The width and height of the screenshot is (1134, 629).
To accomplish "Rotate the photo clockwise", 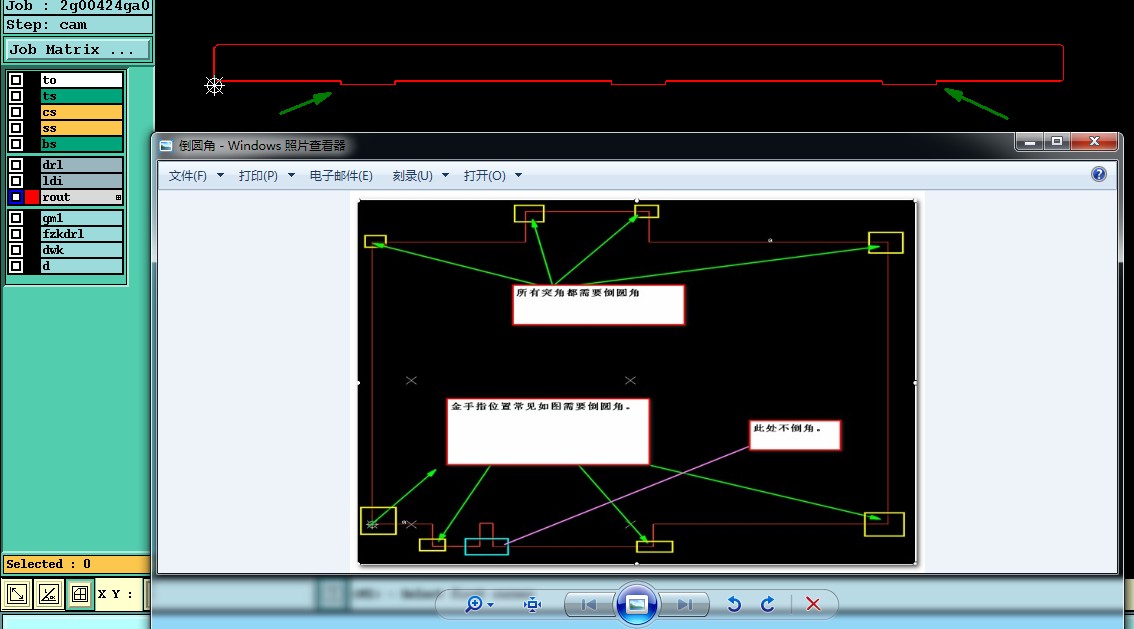I will click(x=767, y=604).
